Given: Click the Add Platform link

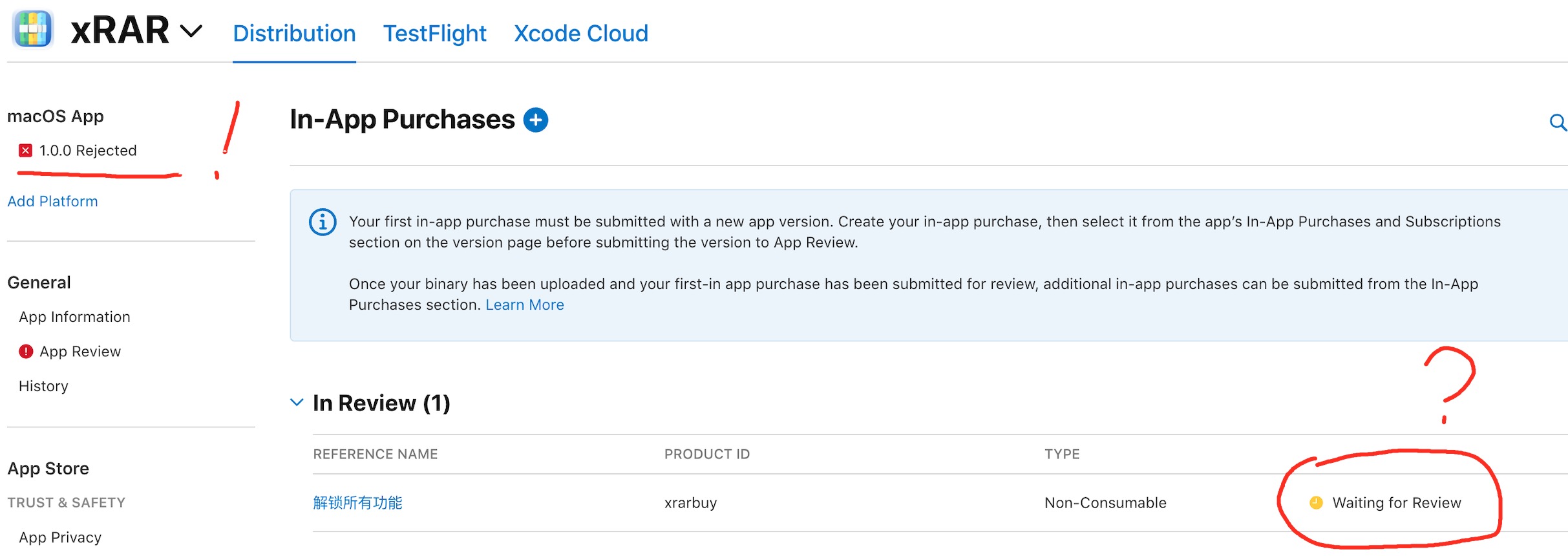Looking at the screenshot, I should [x=53, y=202].
